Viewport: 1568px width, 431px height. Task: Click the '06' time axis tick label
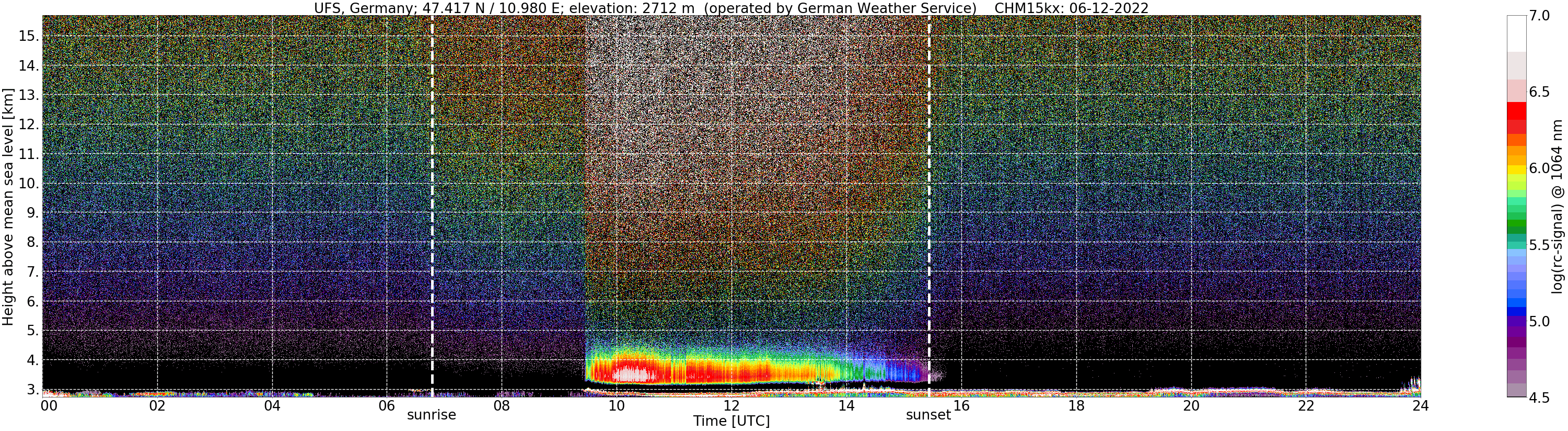point(387,405)
